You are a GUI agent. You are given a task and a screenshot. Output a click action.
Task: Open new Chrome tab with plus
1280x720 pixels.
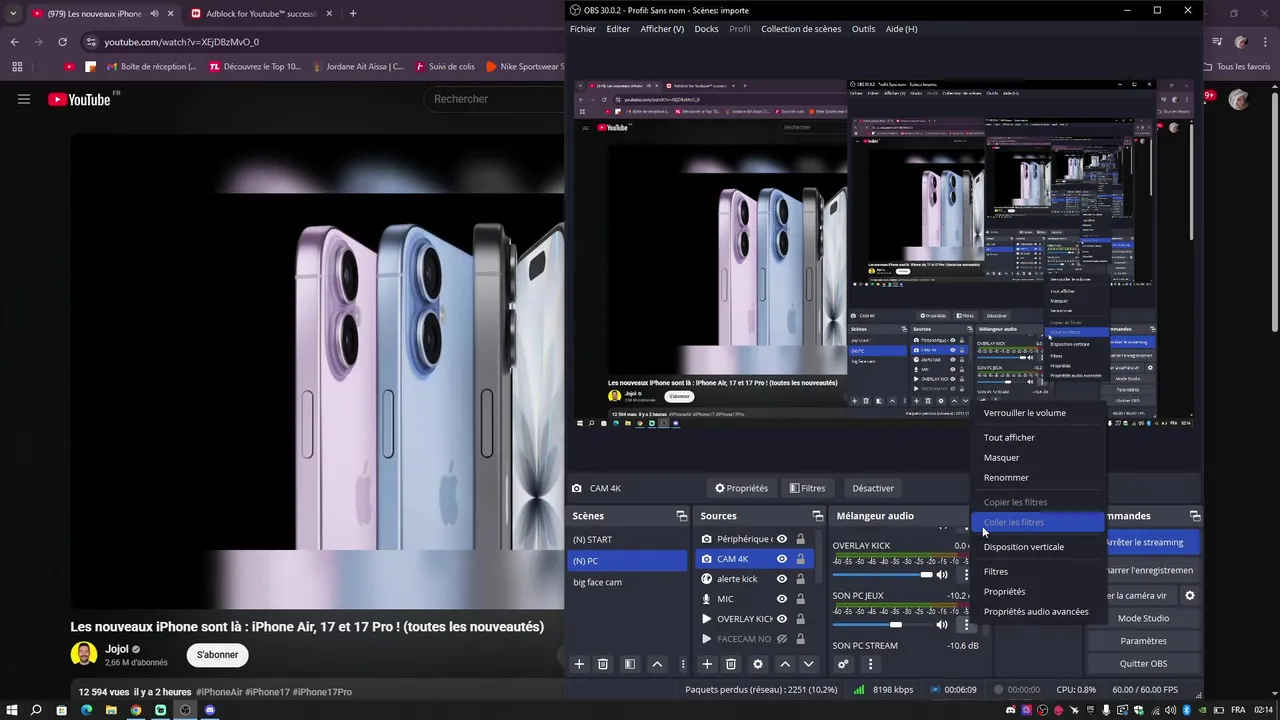click(x=353, y=14)
